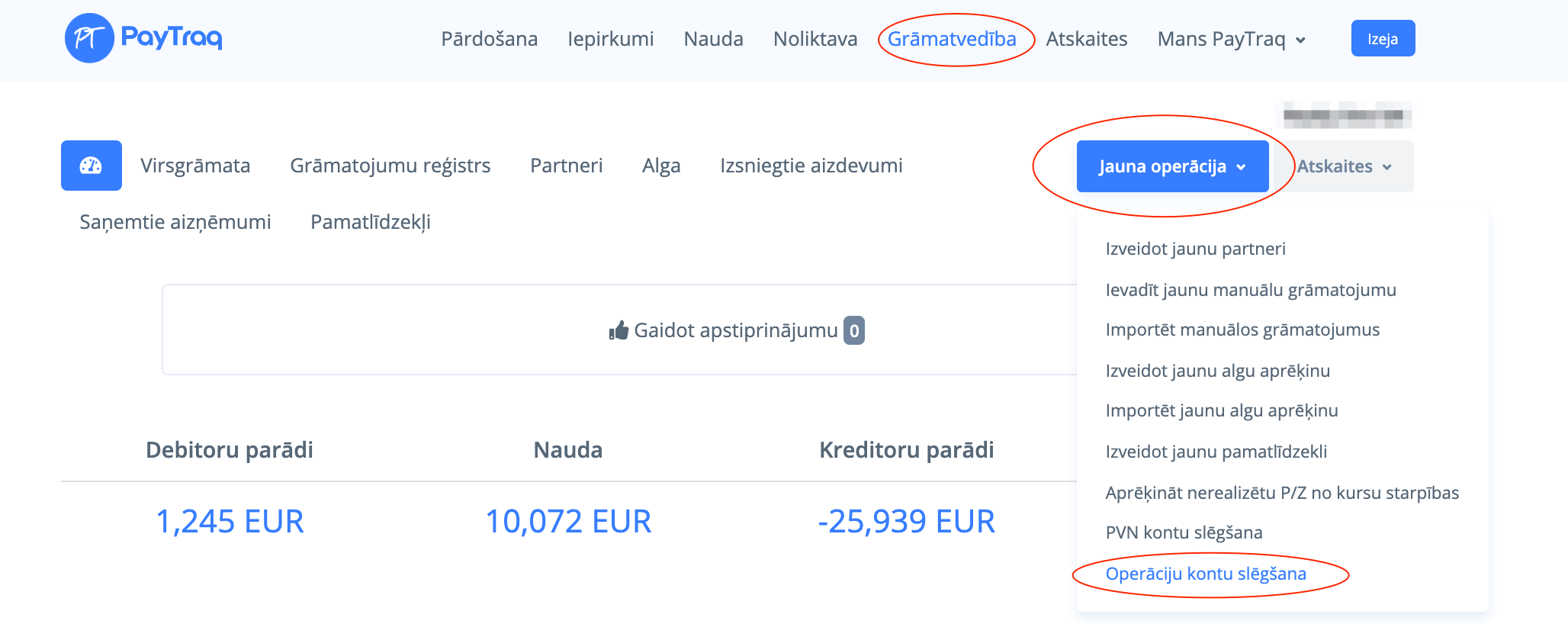1568x624 pixels.
Task: Click Ievadīt jaunu manuālu grāmatojumu
Action: (1251, 290)
